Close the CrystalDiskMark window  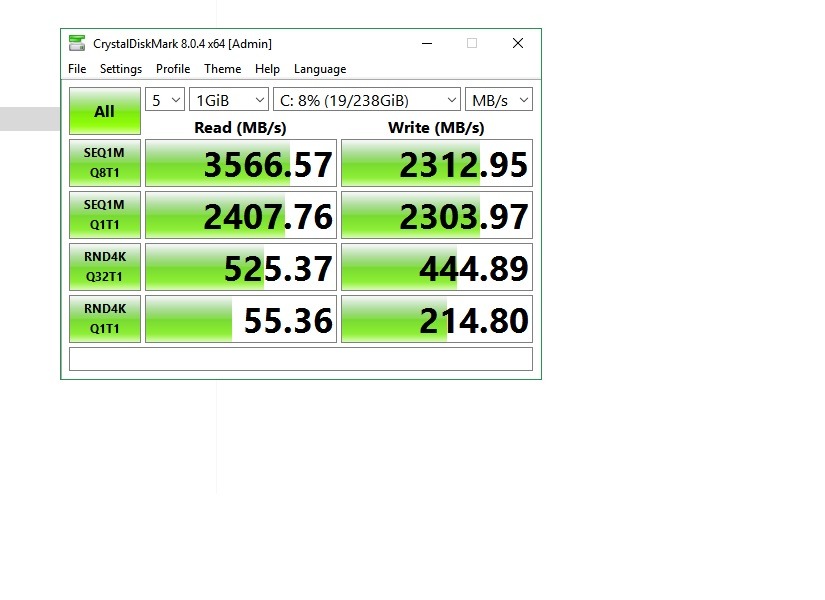(518, 43)
